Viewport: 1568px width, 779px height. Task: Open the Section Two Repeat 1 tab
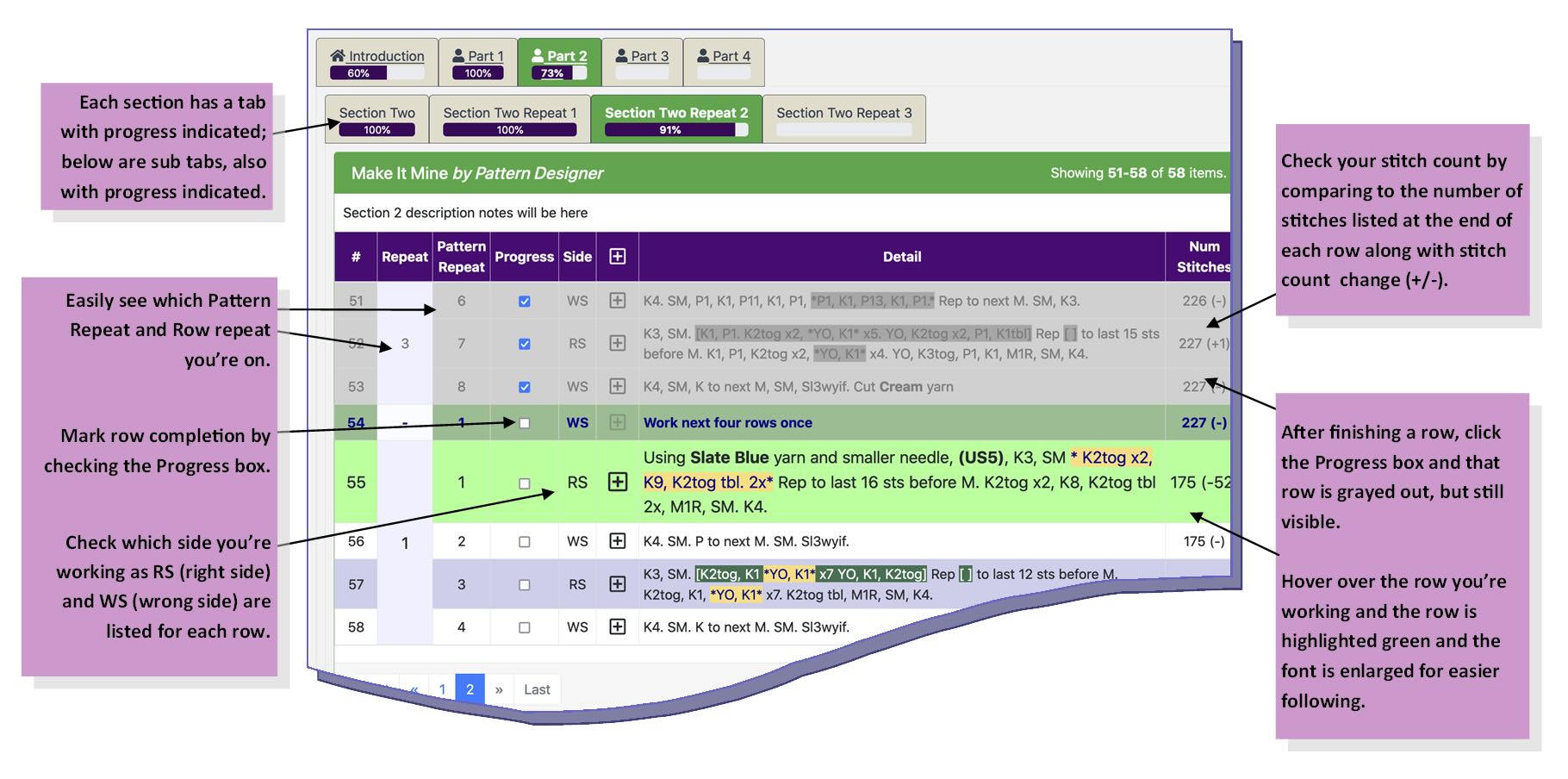[509, 113]
